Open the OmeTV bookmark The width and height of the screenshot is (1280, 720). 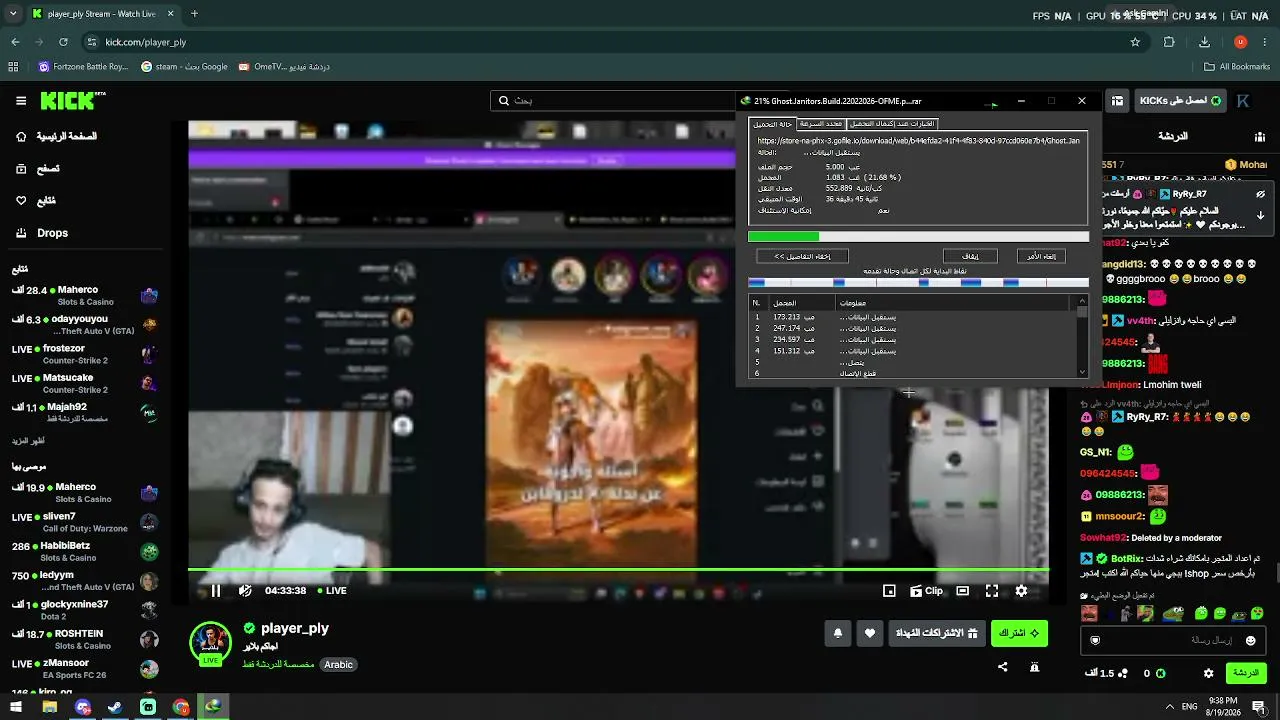[x=284, y=67]
